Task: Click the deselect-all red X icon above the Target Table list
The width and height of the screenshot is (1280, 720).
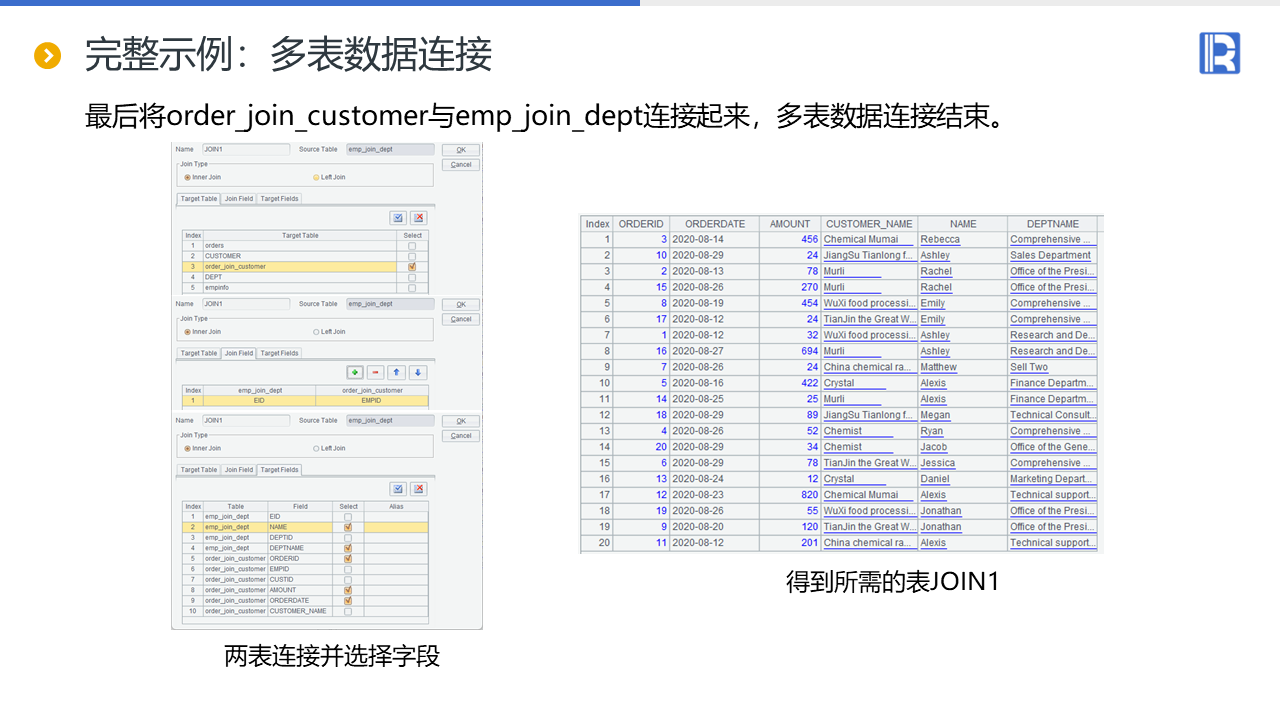Action: click(x=418, y=218)
